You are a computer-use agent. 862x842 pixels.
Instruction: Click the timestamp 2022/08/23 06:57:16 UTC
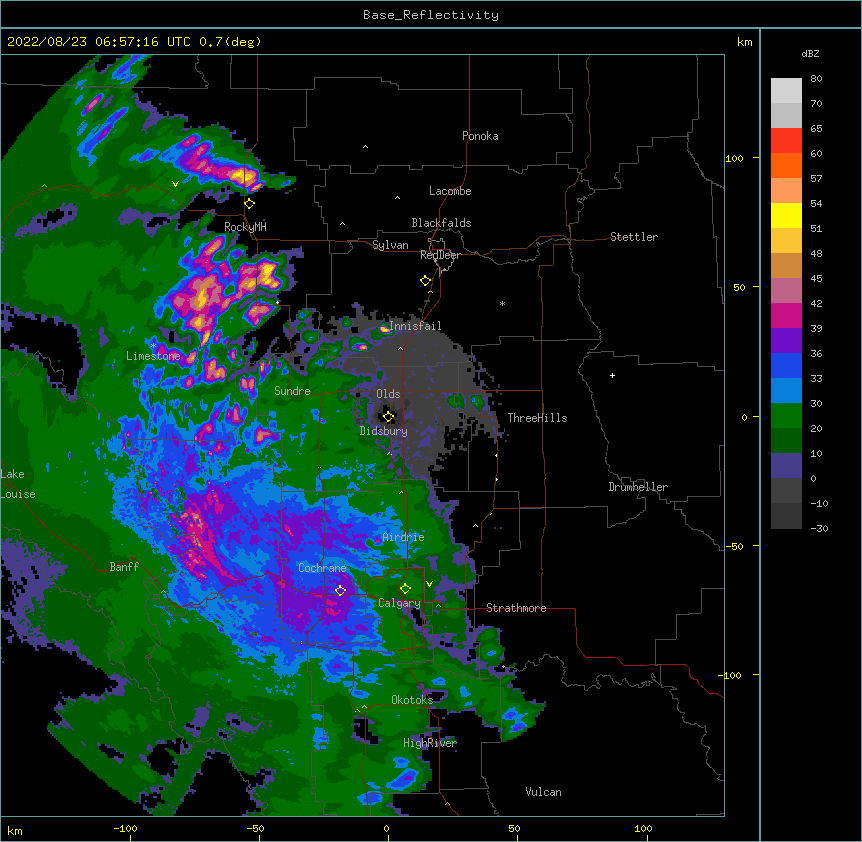pos(98,42)
